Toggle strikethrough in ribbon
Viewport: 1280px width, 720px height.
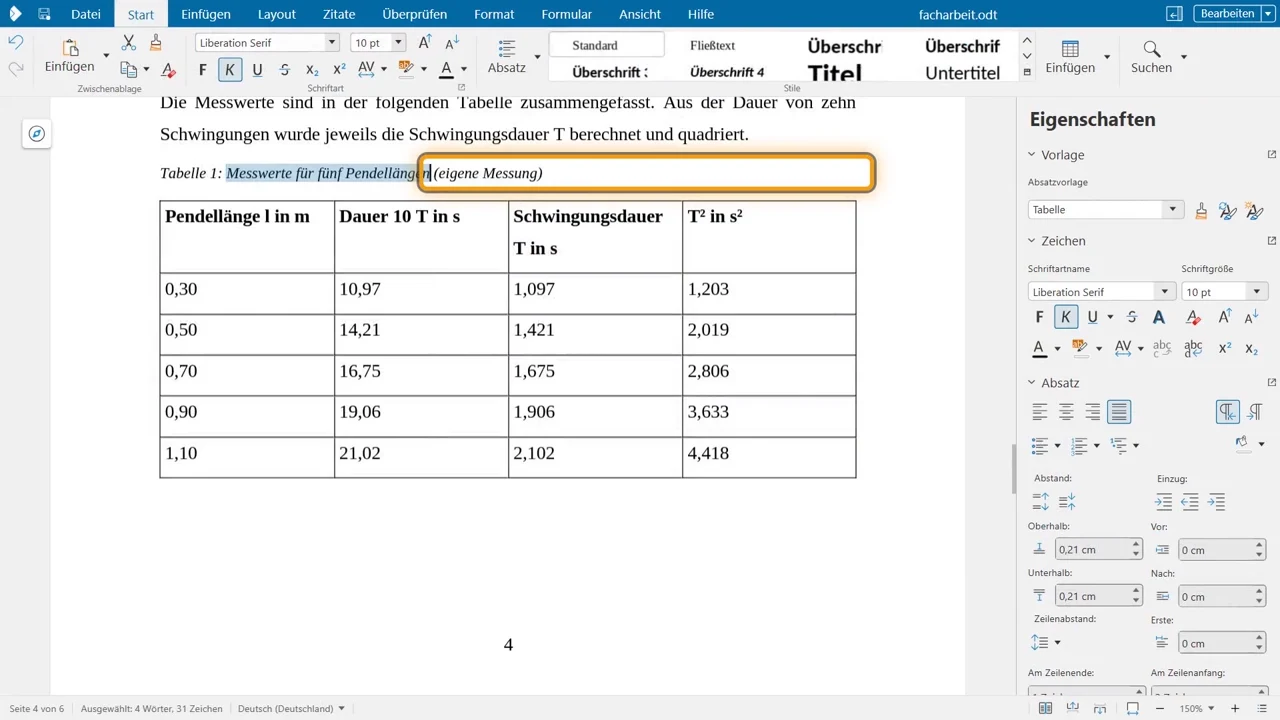(x=285, y=70)
